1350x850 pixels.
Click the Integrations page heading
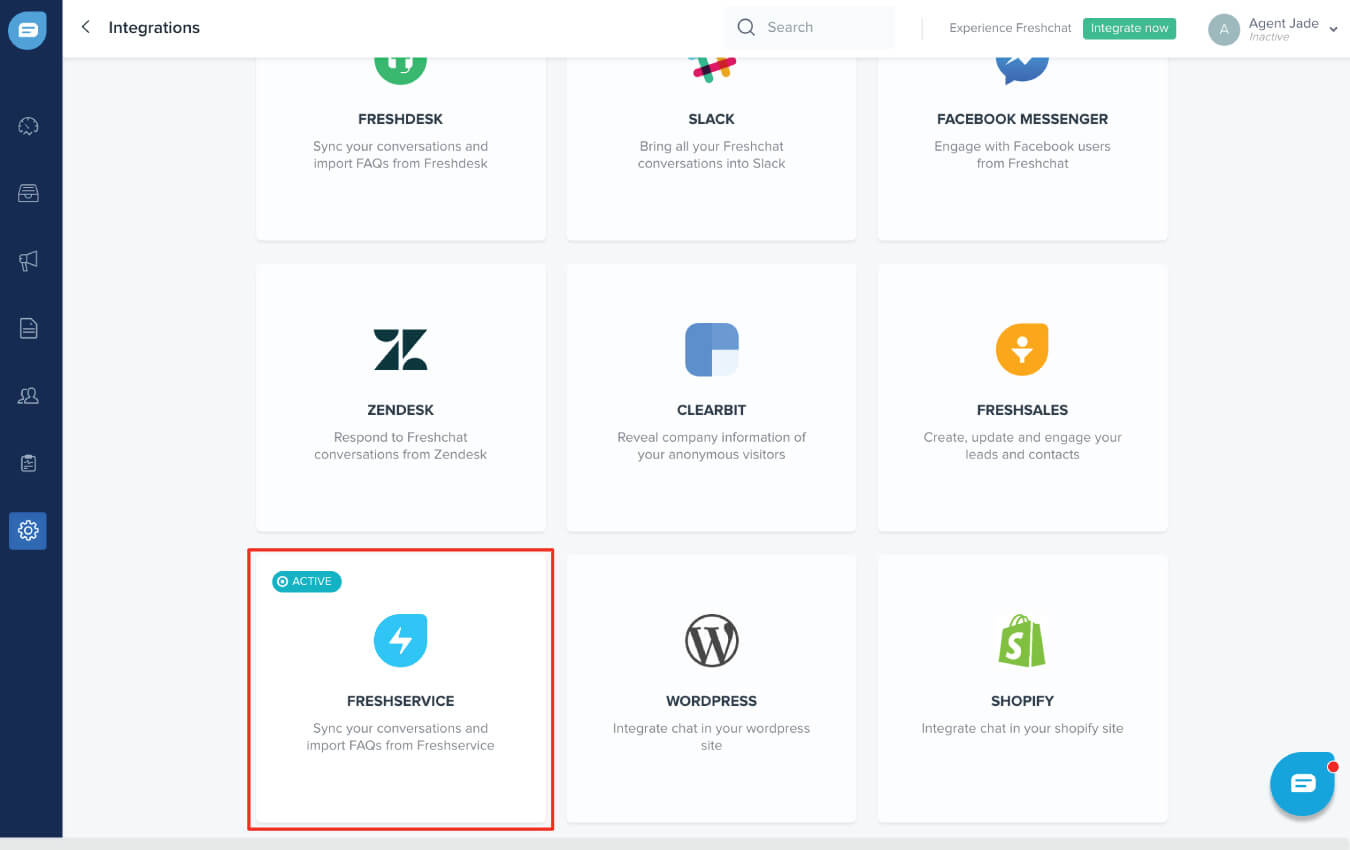tap(154, 28)
